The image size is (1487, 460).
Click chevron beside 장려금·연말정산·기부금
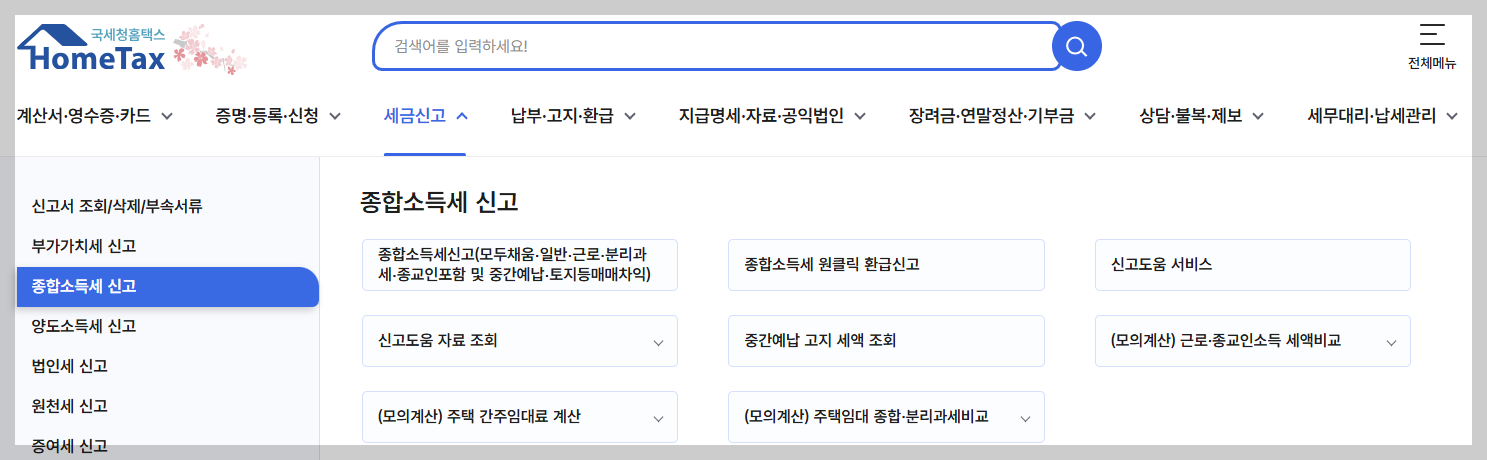(1090, 116)
